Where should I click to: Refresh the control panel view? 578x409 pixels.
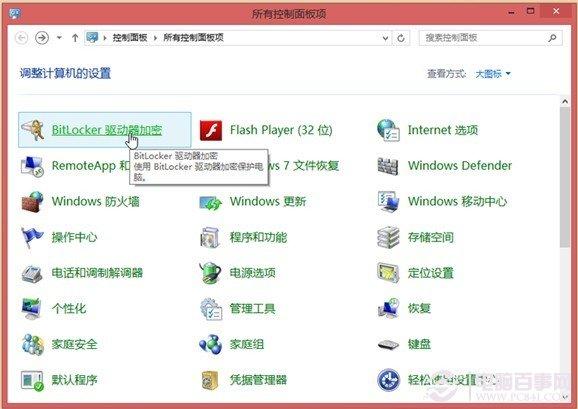401,38
